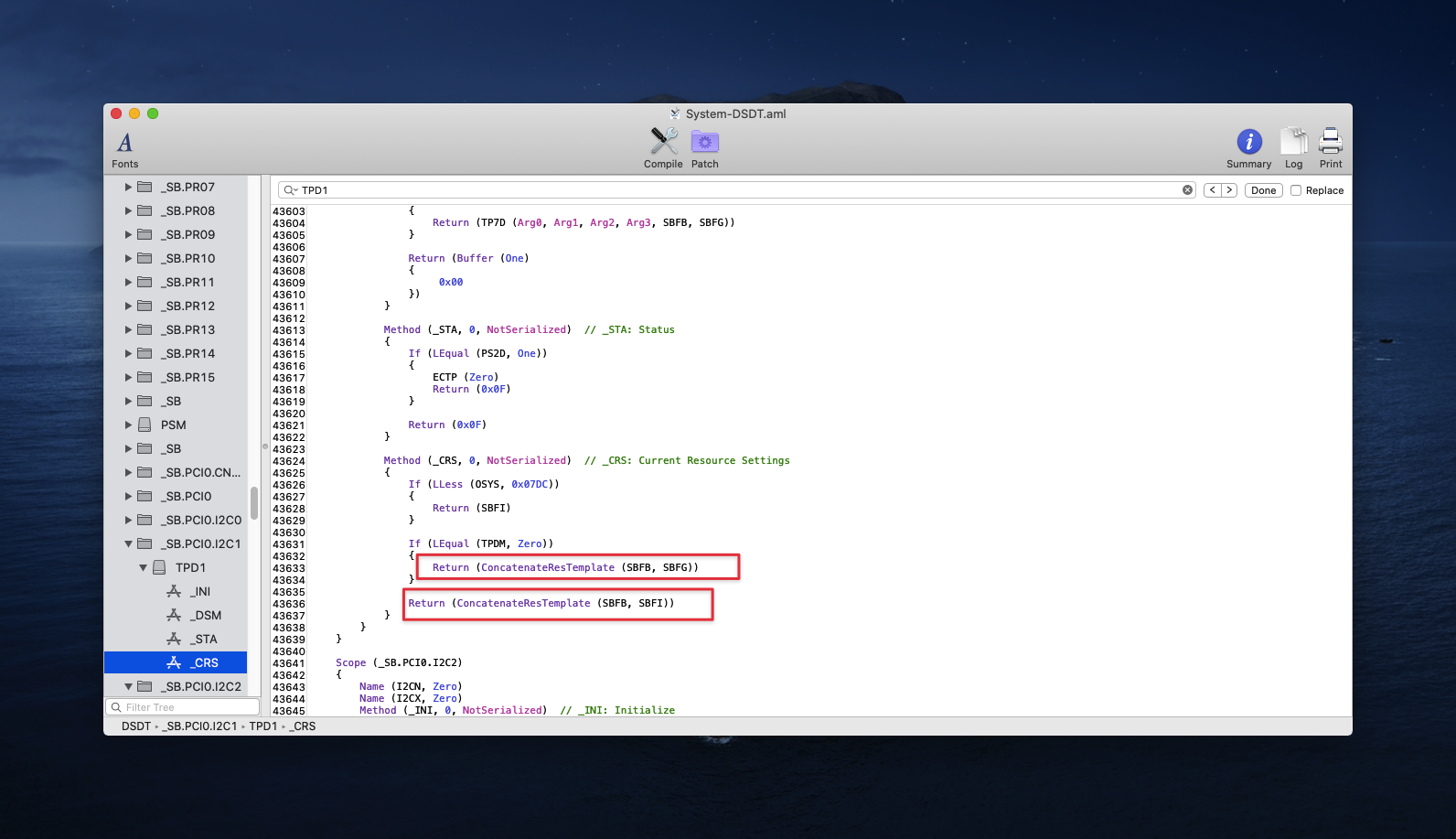Viewport: 1456px width, 839px height.
Task: Click the sidebar vertical scrollbar
Action: click(x=253, y=502)
